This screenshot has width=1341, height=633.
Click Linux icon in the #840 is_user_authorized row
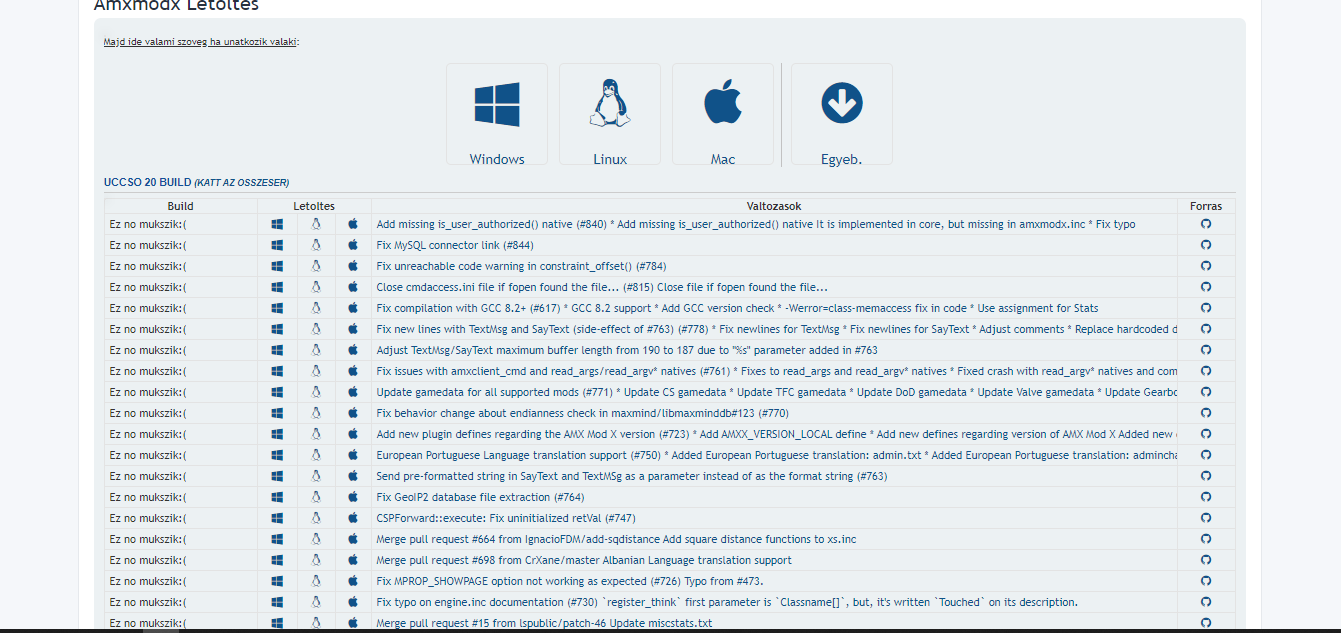[315, 224]
